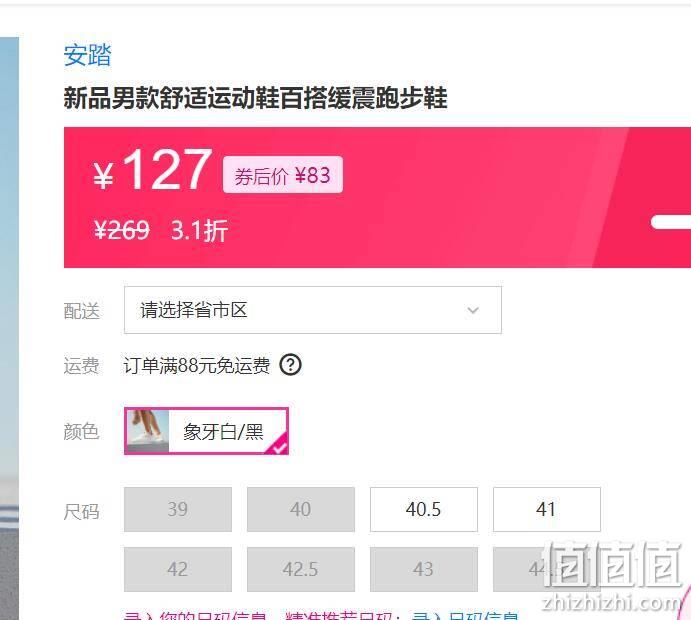Image resolution: width=691 pixels, height=620 pixels.
Task: Click the greyed-out size 40 option
Action: pos(301,509)
